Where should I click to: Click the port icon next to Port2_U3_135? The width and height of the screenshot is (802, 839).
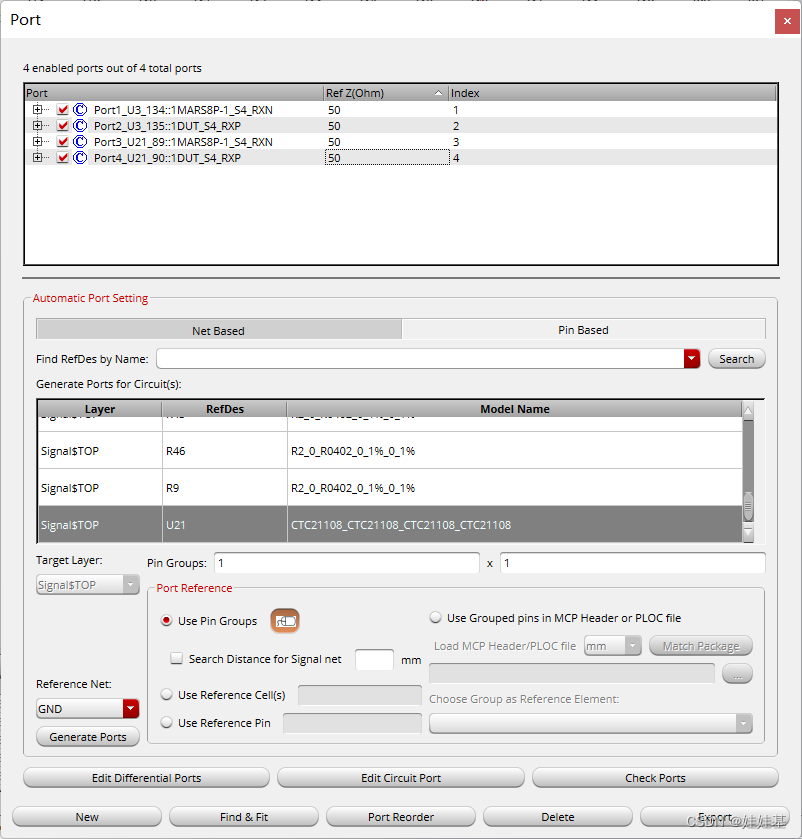pyautogui.click(x=80, y=126)
